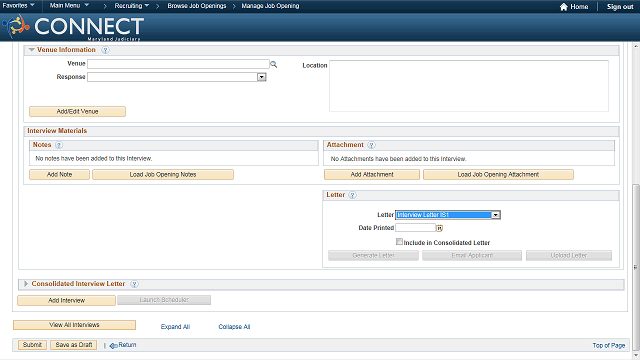This screenshot has height=360, width=640.
Task: Collapse the Venue Information section
Action: click(31, 50)
